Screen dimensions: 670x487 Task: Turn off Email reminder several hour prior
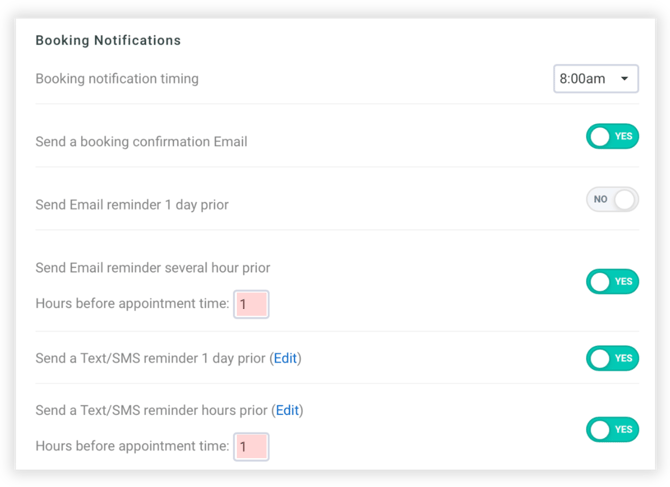(x=612, y=282)
